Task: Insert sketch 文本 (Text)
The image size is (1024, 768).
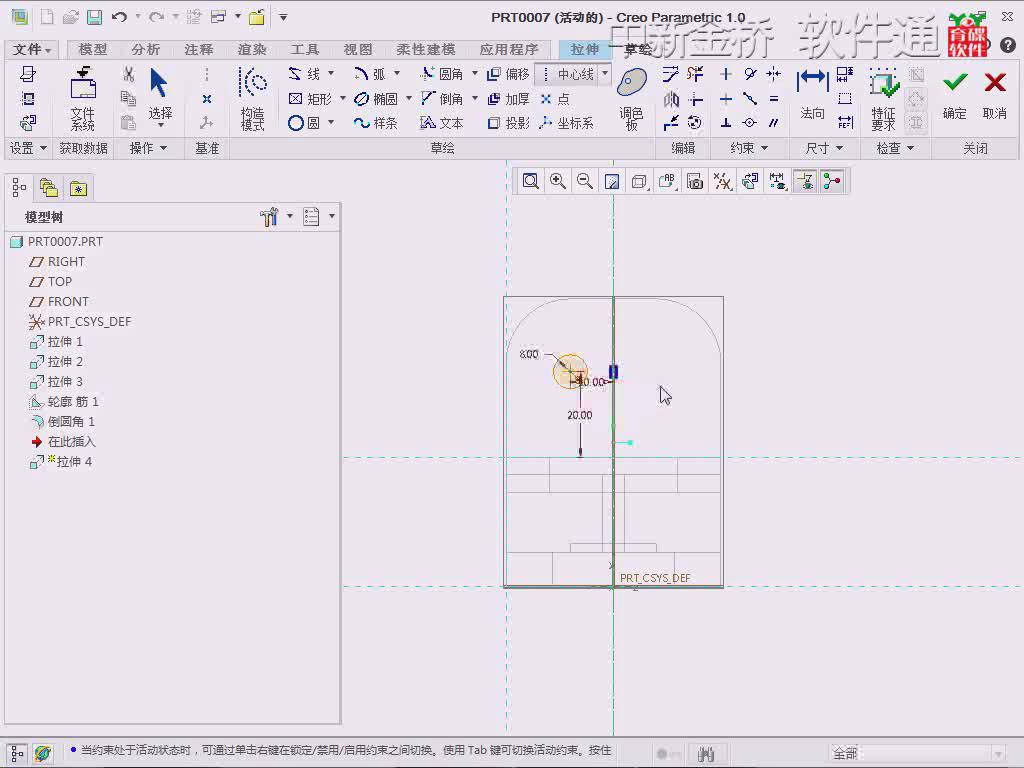Action: click(x=441, y=123)
